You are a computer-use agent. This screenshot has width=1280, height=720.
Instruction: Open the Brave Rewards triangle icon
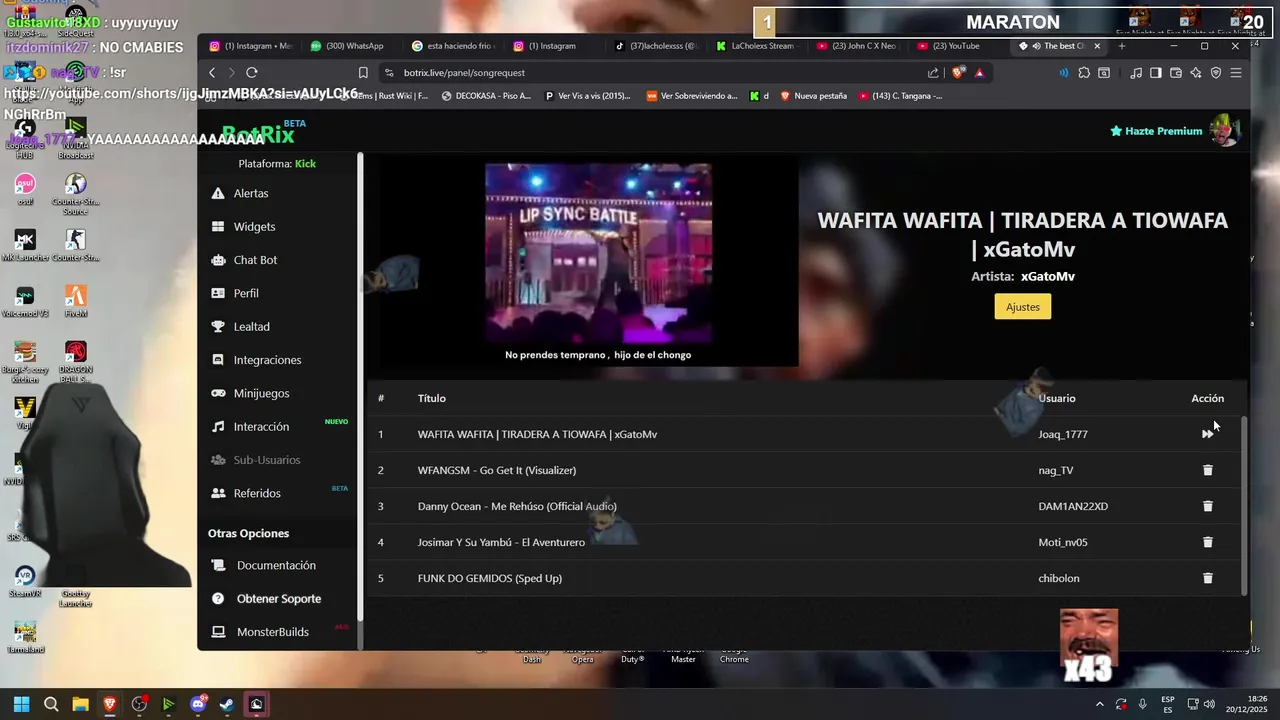point(979,72)
